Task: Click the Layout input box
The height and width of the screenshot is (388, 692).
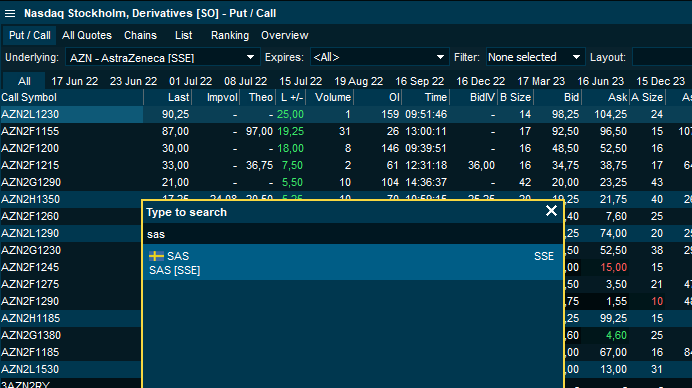Action: [x=662, y=57]
